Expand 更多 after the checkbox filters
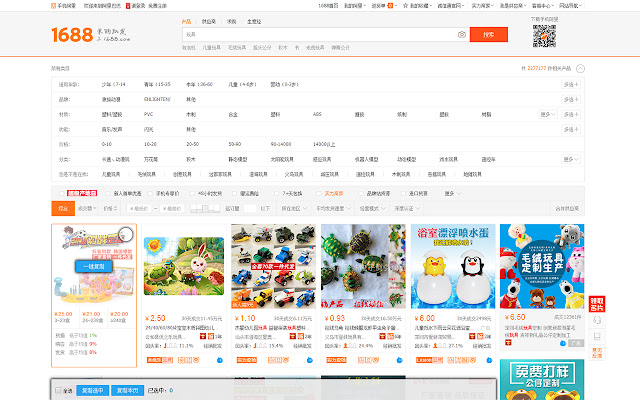This screenshot has width=640, height=400. (453, 193)
